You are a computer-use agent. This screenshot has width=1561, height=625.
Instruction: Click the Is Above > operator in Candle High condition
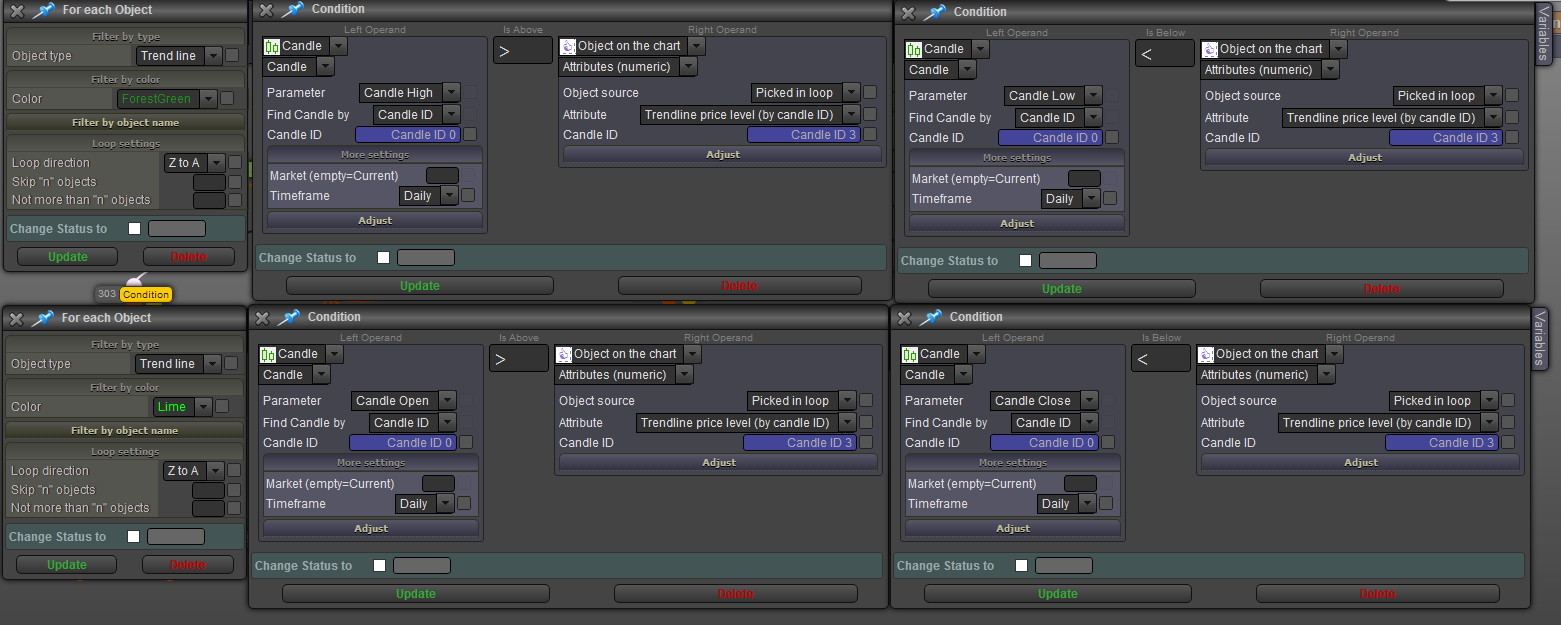coord(523,50)
